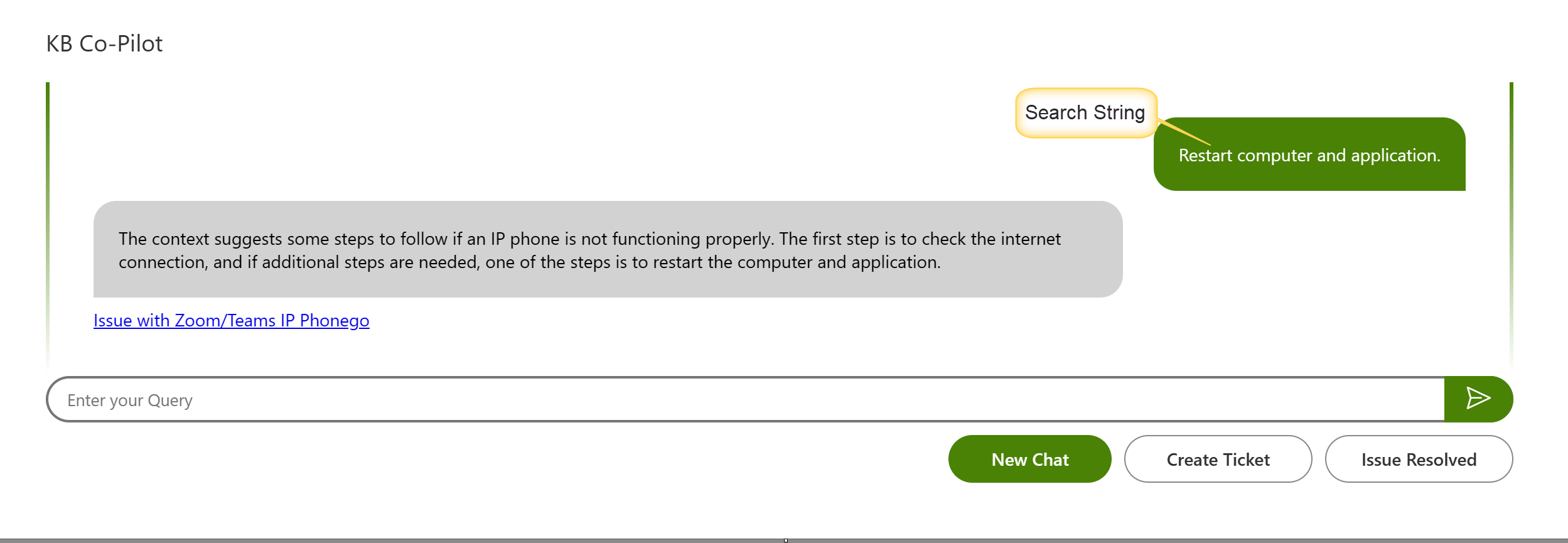Screen dimensions: 1568x543
Task: Click the Create Ticket button
Action: (x=1218, y=459)
